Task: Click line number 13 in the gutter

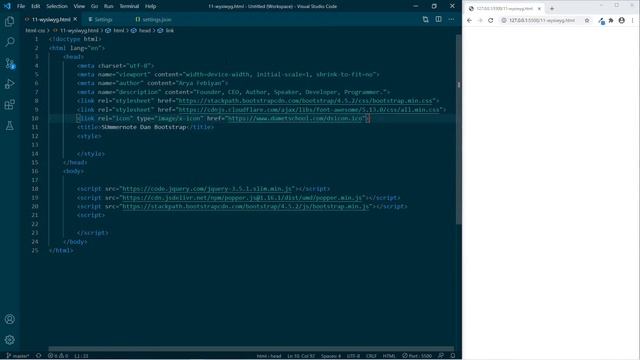Action: (x=36, y=145)
